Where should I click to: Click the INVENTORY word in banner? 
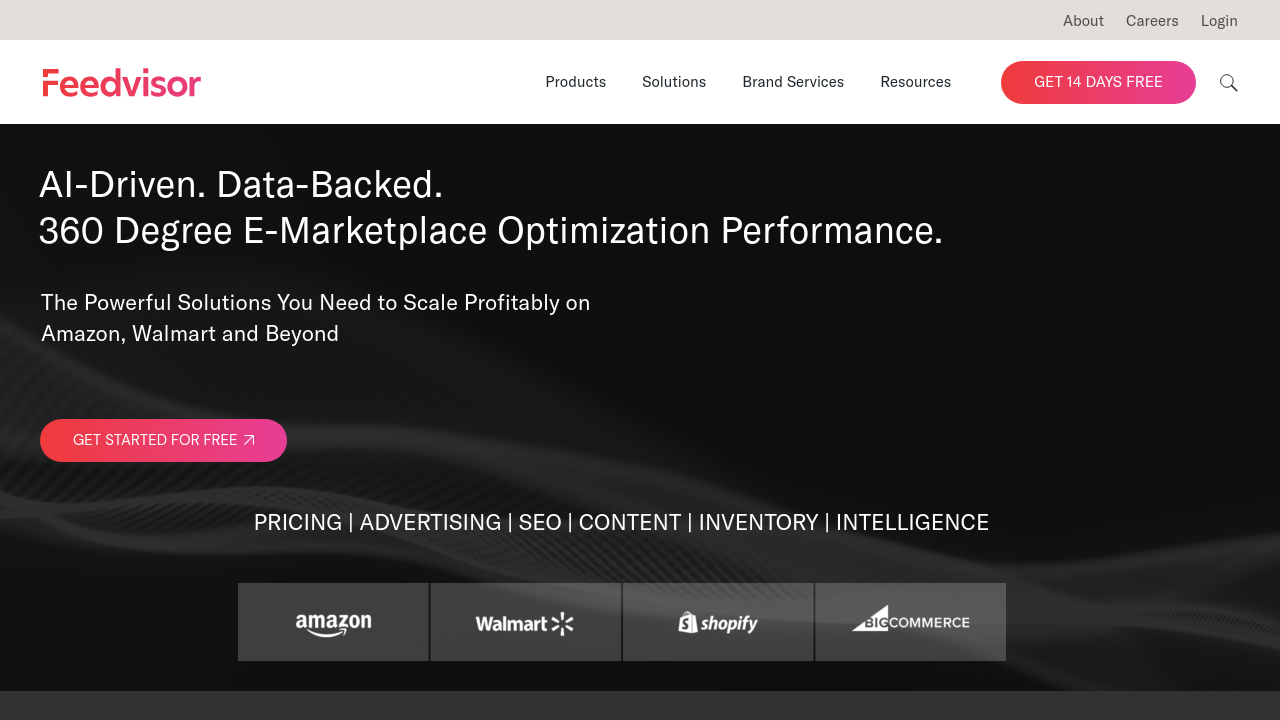tap(758, 523)
